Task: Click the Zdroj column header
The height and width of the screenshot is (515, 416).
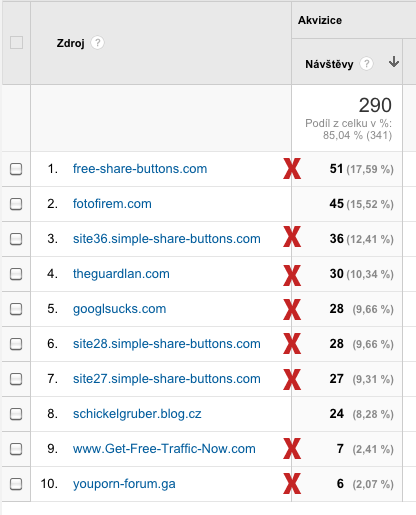Action: pyautogui.click(x=71, y=43)
